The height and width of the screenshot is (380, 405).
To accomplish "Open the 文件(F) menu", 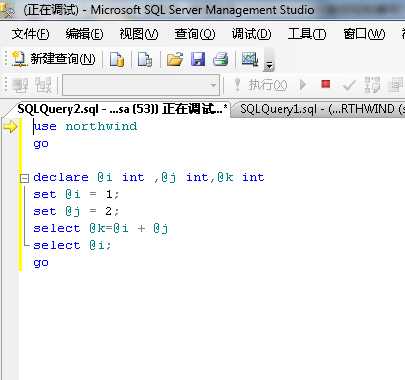I will [x=30, y=34].
